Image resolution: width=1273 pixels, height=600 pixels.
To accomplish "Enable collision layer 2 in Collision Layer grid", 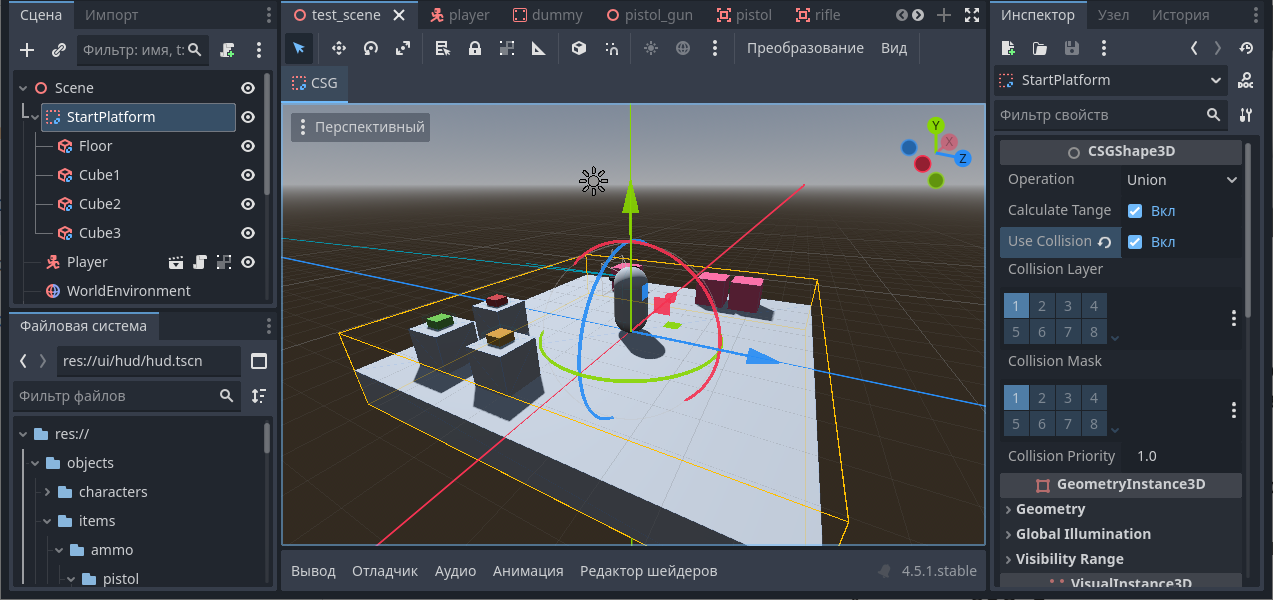I will coord(1042,307).
